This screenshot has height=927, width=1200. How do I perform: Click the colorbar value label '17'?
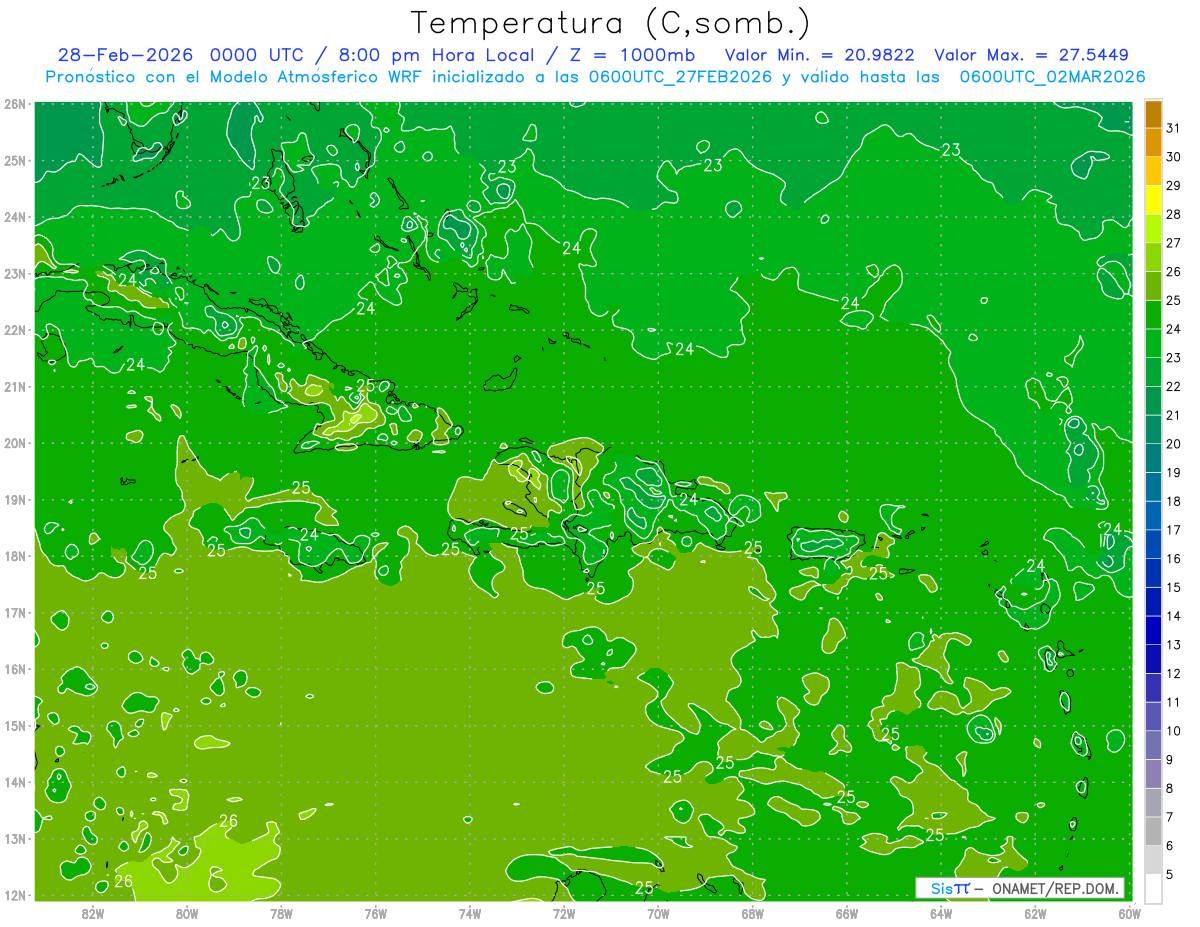point(1173,530)
